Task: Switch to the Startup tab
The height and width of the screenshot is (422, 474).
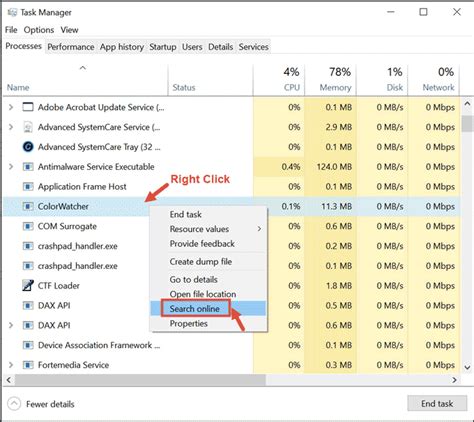Action: pyautogui.click(x=163, y=47)
